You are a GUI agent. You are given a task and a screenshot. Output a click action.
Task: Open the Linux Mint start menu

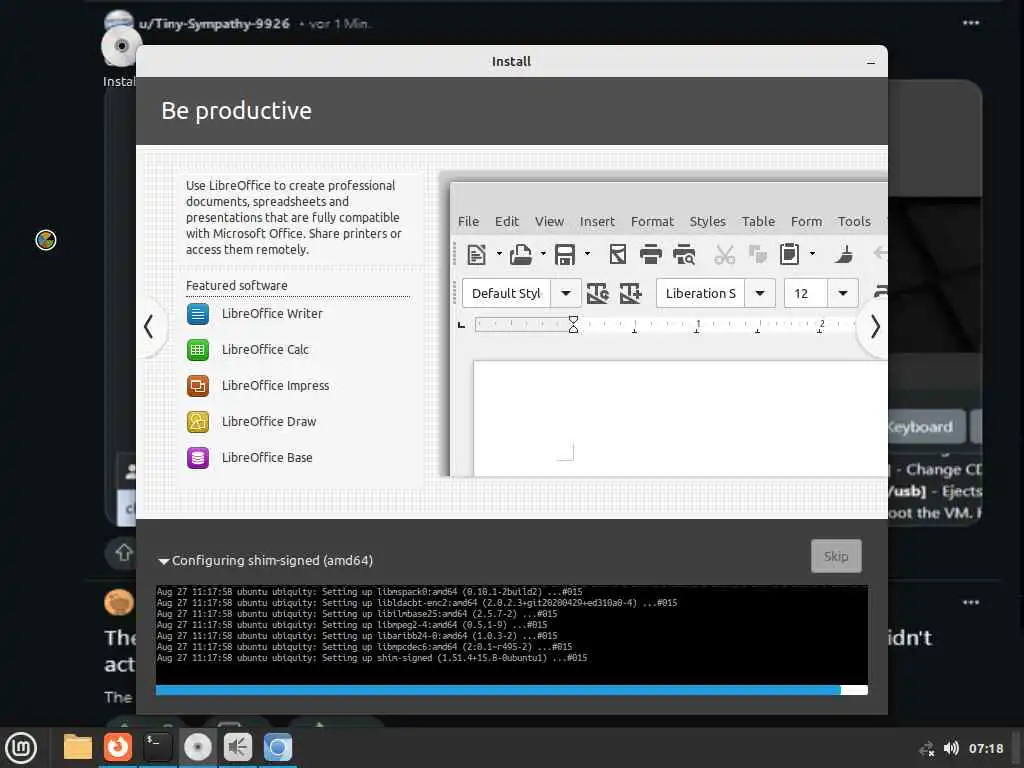tap(21, 748)
